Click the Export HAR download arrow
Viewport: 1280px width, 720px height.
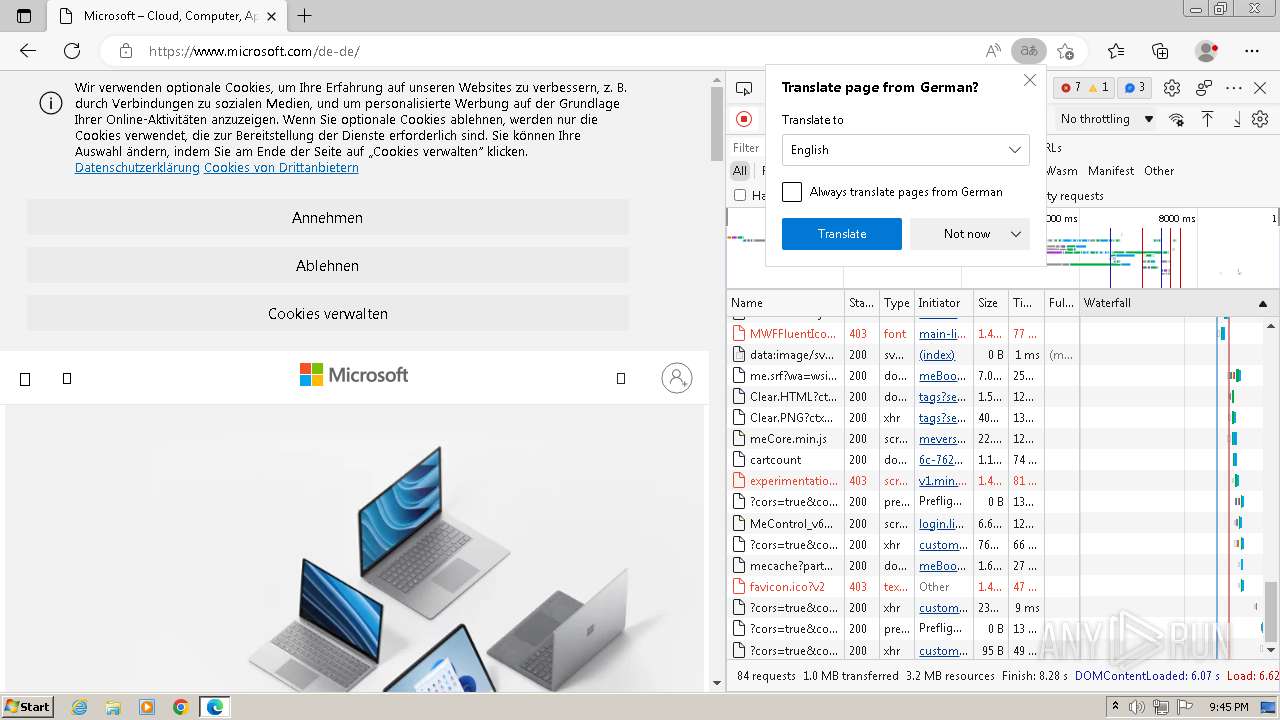click(1237, 119)
